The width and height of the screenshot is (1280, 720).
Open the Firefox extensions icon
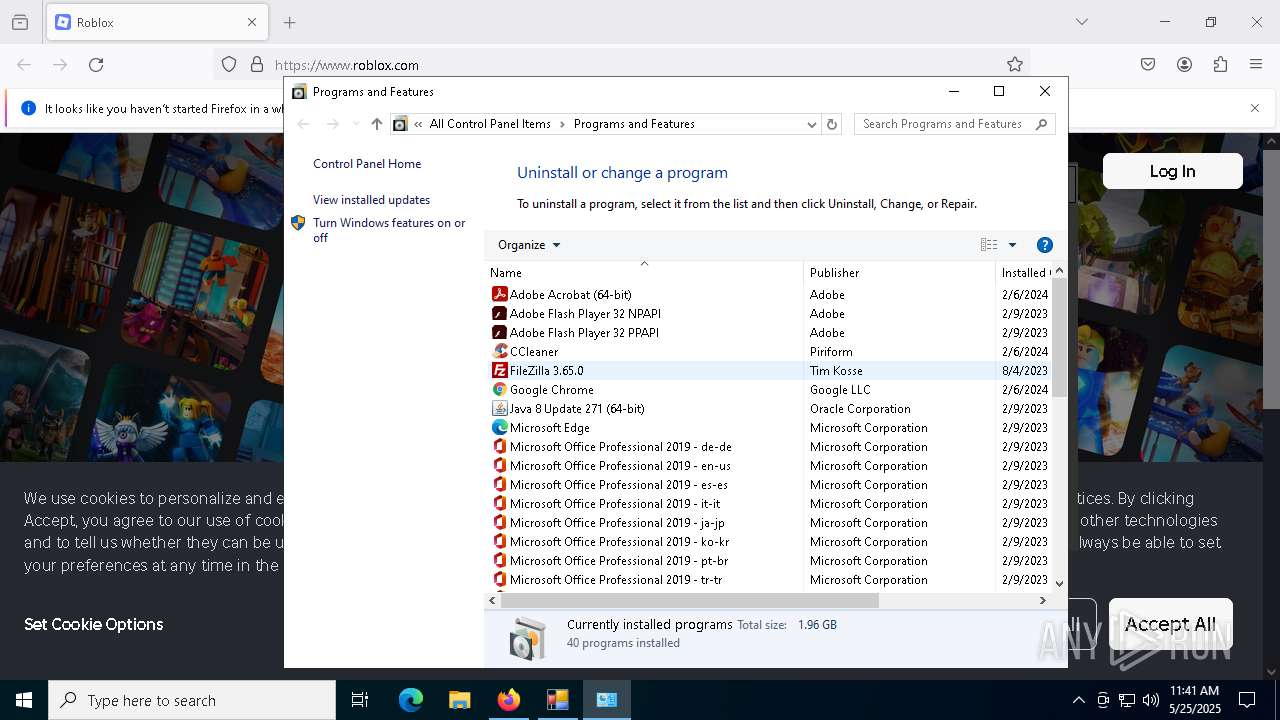(x=1220, y=65)
